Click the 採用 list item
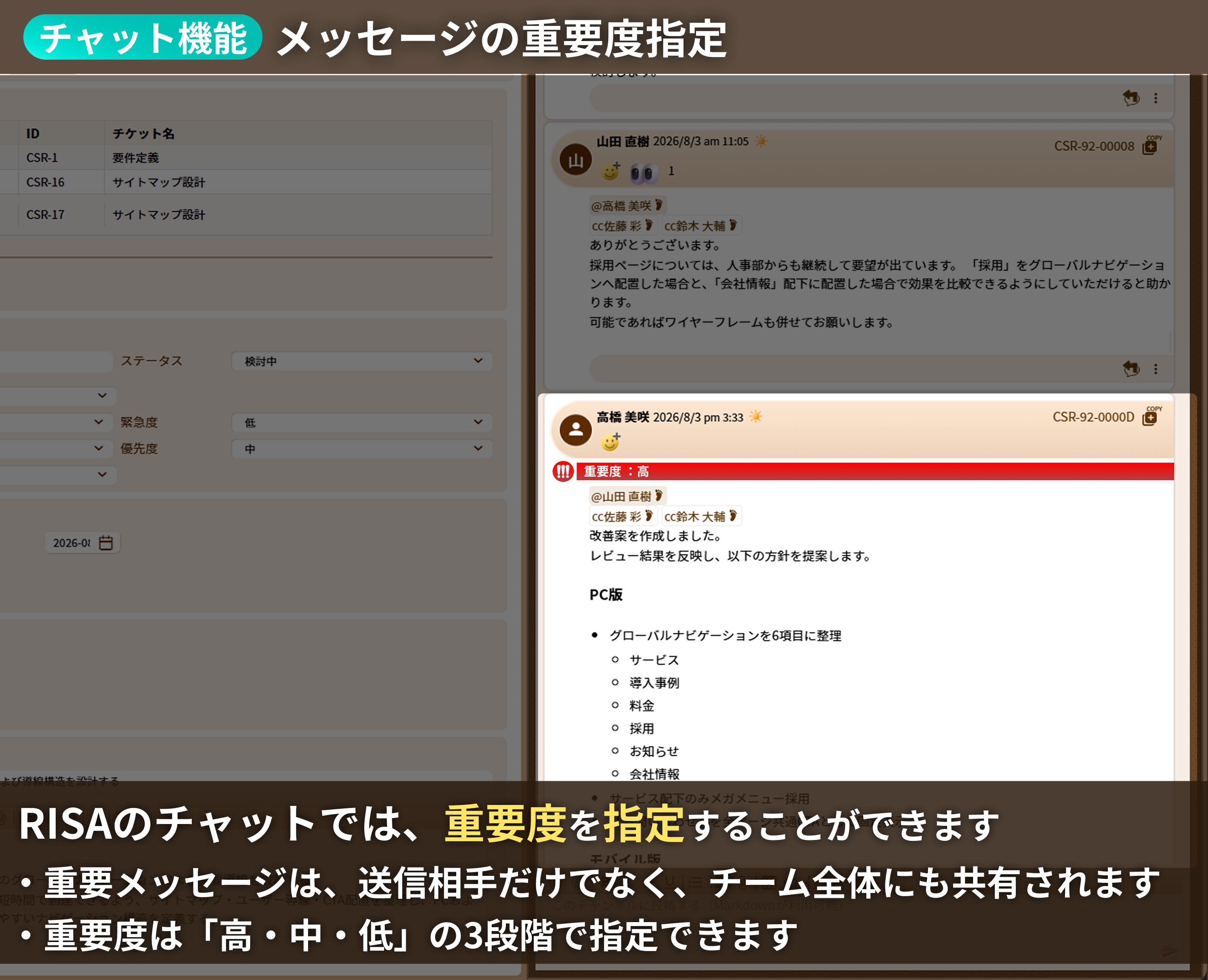1208x980 pixels. [x=642, y=728]
